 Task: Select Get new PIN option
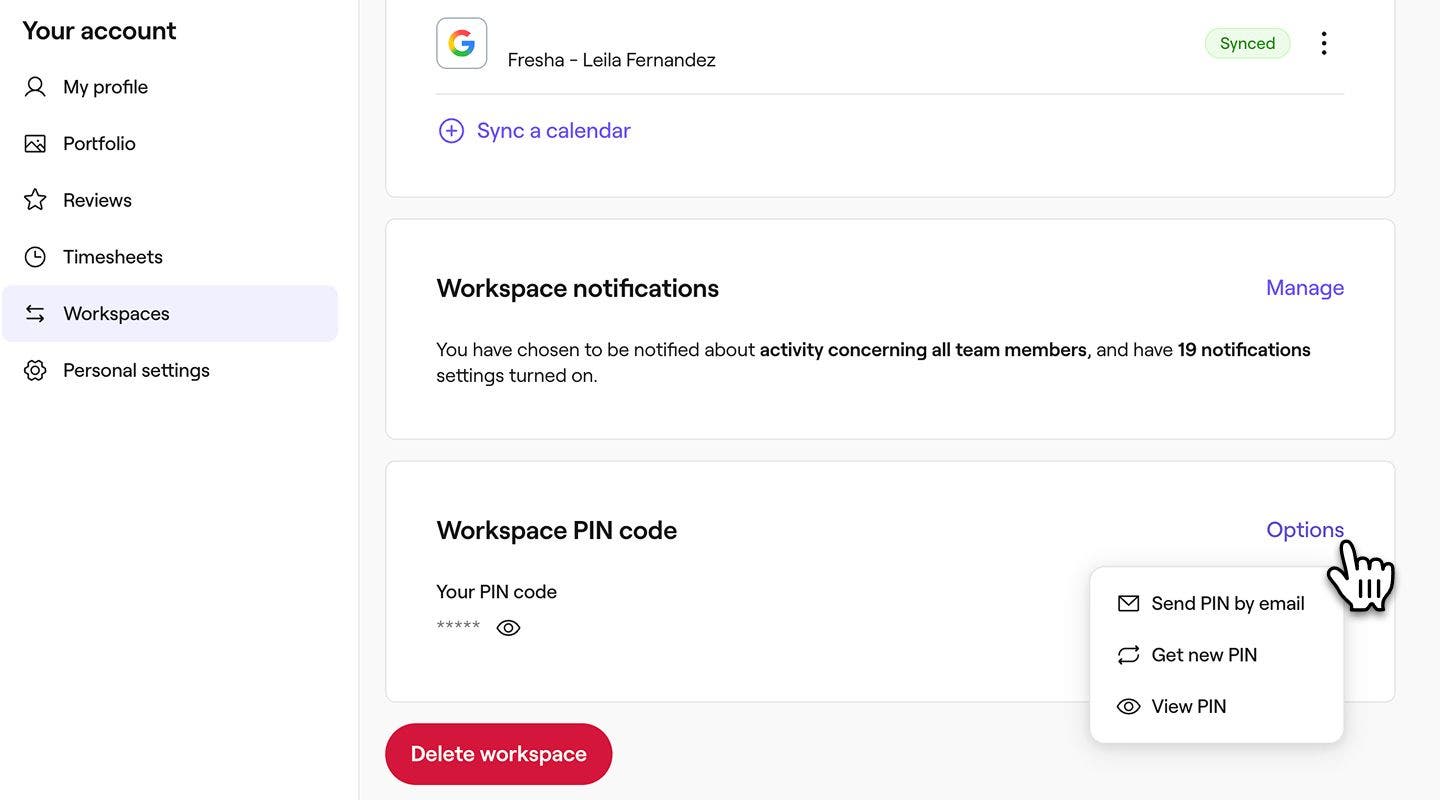(1203, 655)
